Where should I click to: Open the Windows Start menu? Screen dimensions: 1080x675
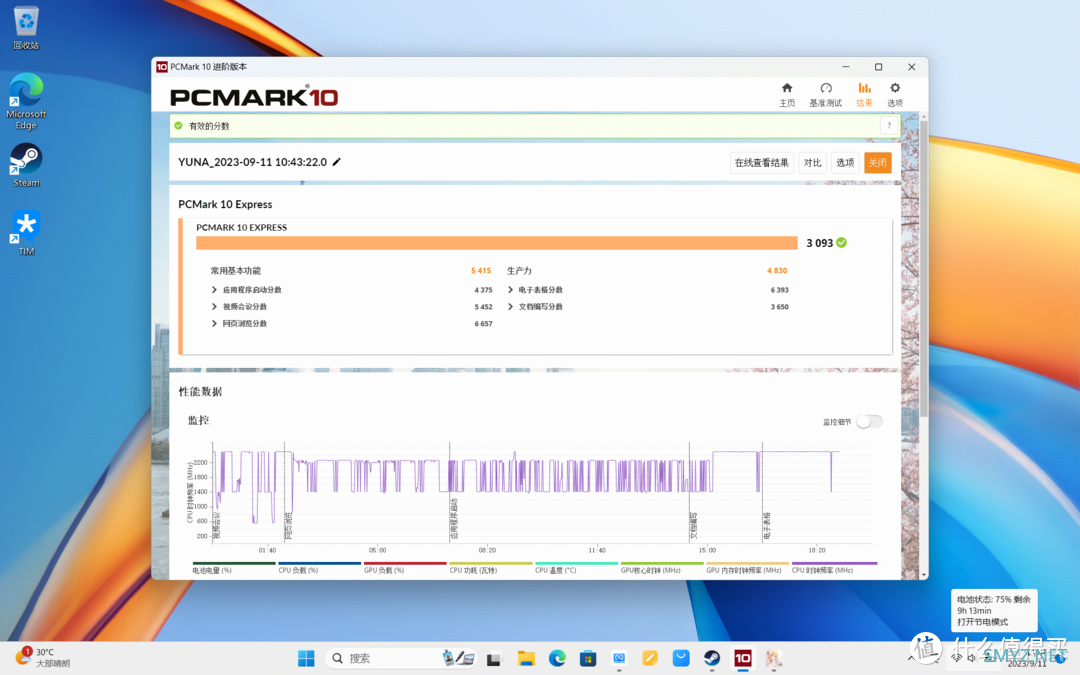[x=307, y=658]
